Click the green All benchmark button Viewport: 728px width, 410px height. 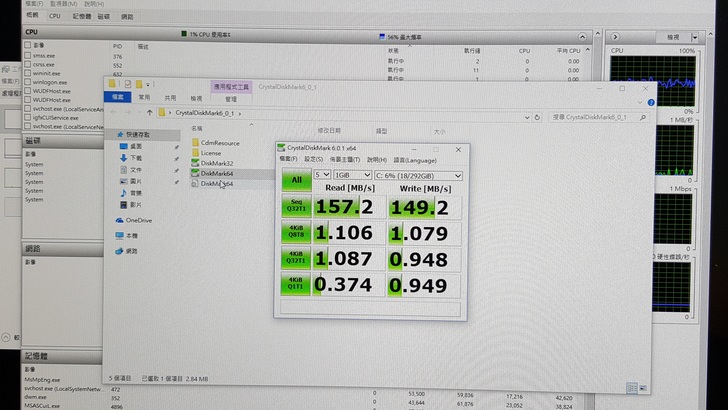pyautogui.click(x=295, y=181)
